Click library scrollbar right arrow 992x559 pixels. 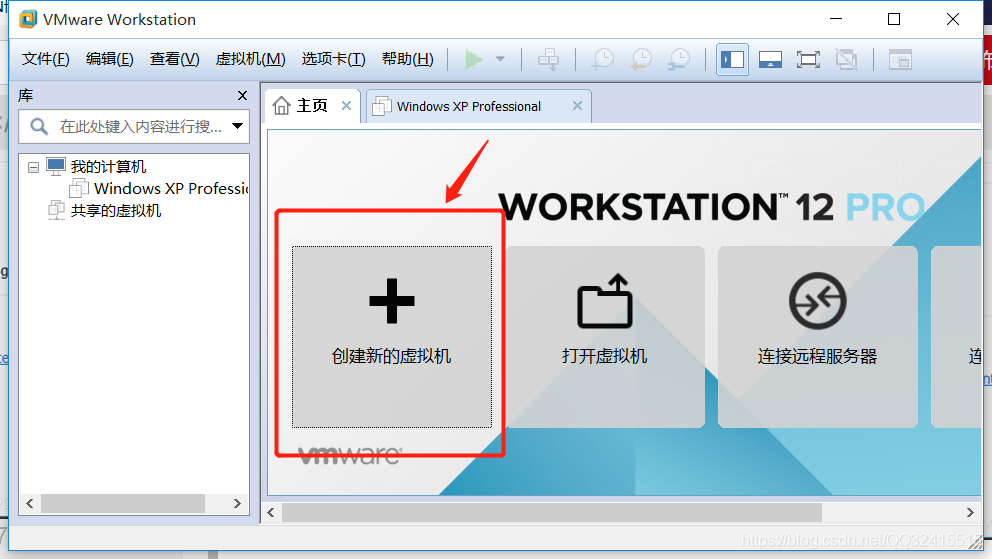237,503
